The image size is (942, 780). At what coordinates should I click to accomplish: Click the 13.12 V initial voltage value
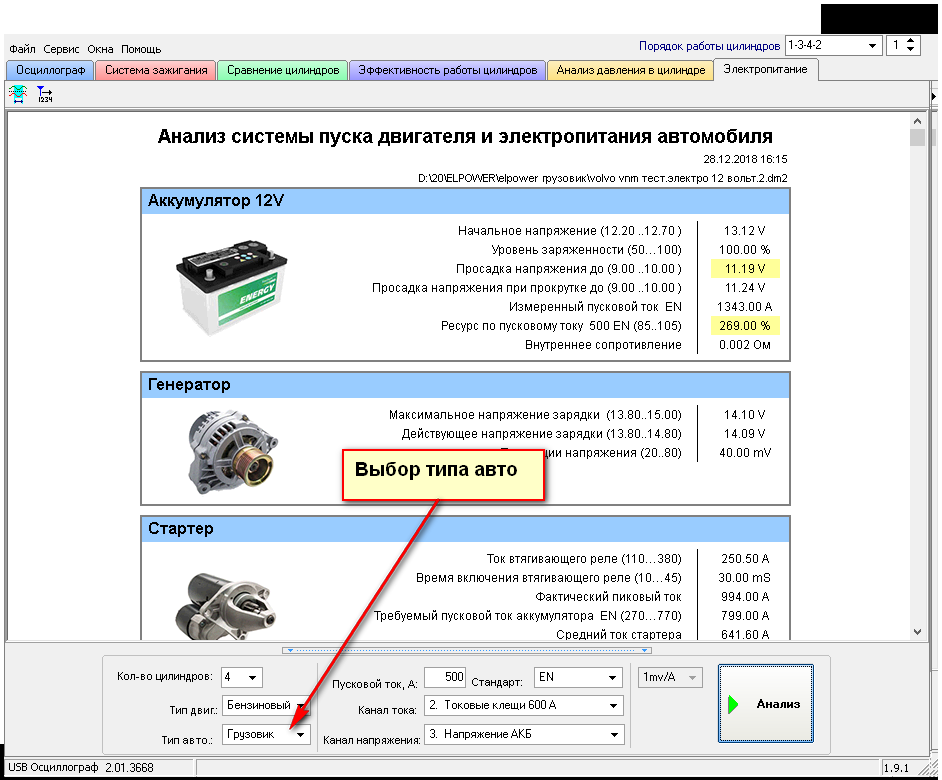[745, 231]
